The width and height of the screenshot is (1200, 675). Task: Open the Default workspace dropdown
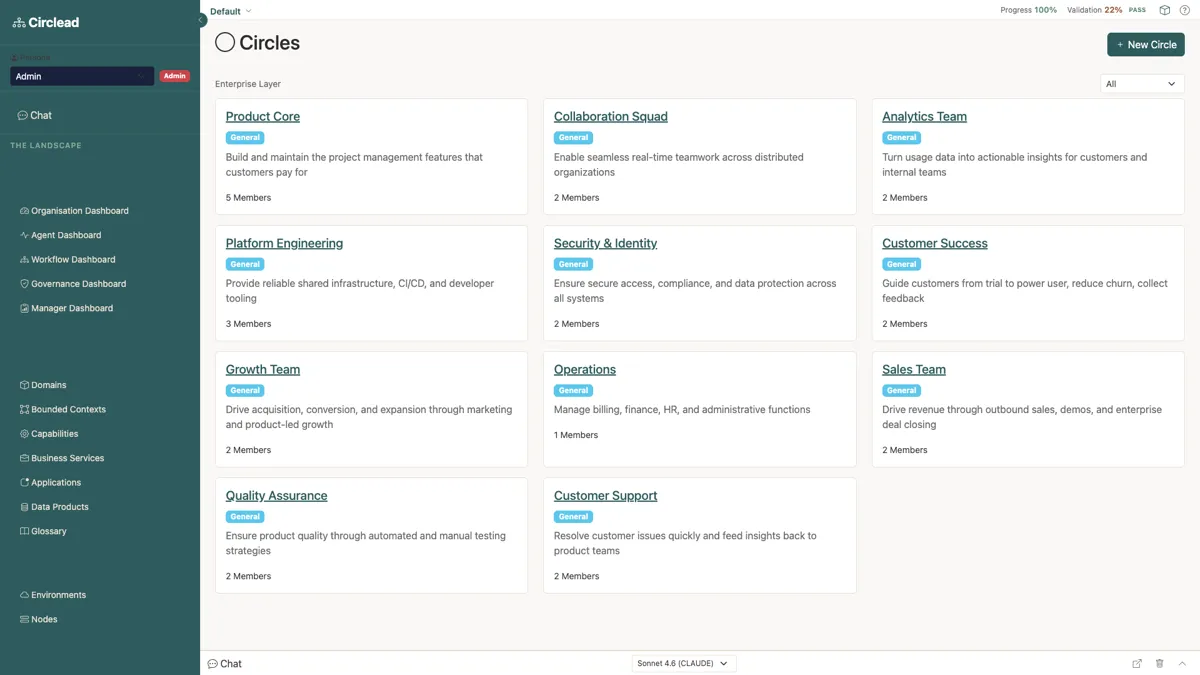coord(231,11)
